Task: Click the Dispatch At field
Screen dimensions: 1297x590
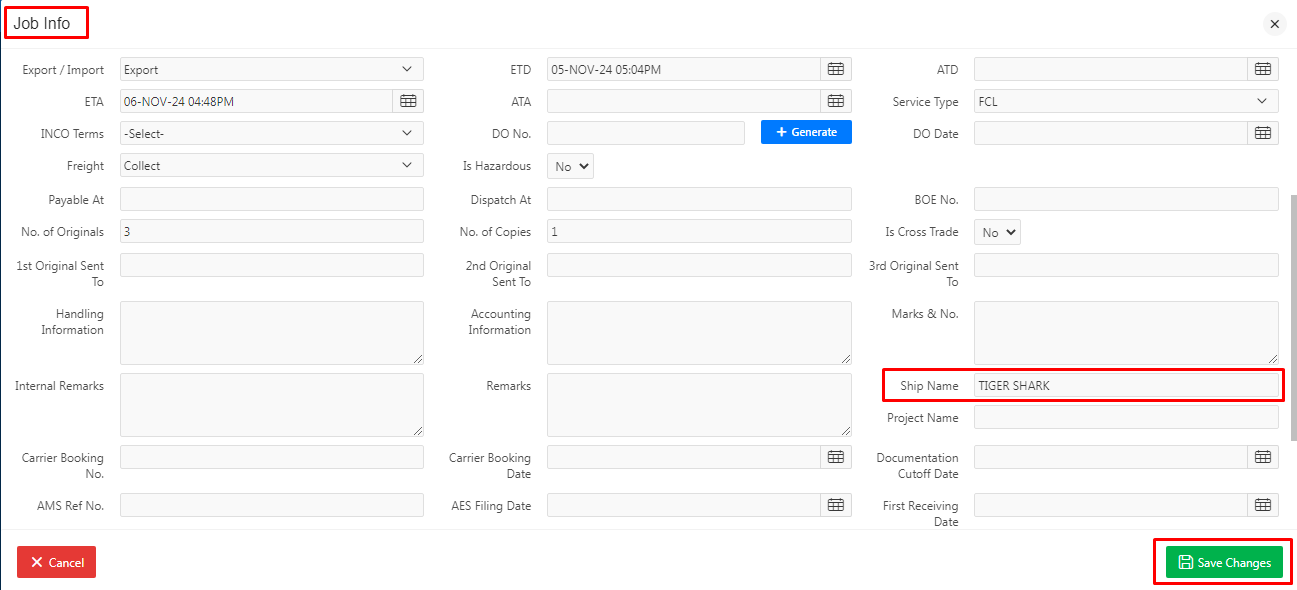Action: tap(699, 199)
